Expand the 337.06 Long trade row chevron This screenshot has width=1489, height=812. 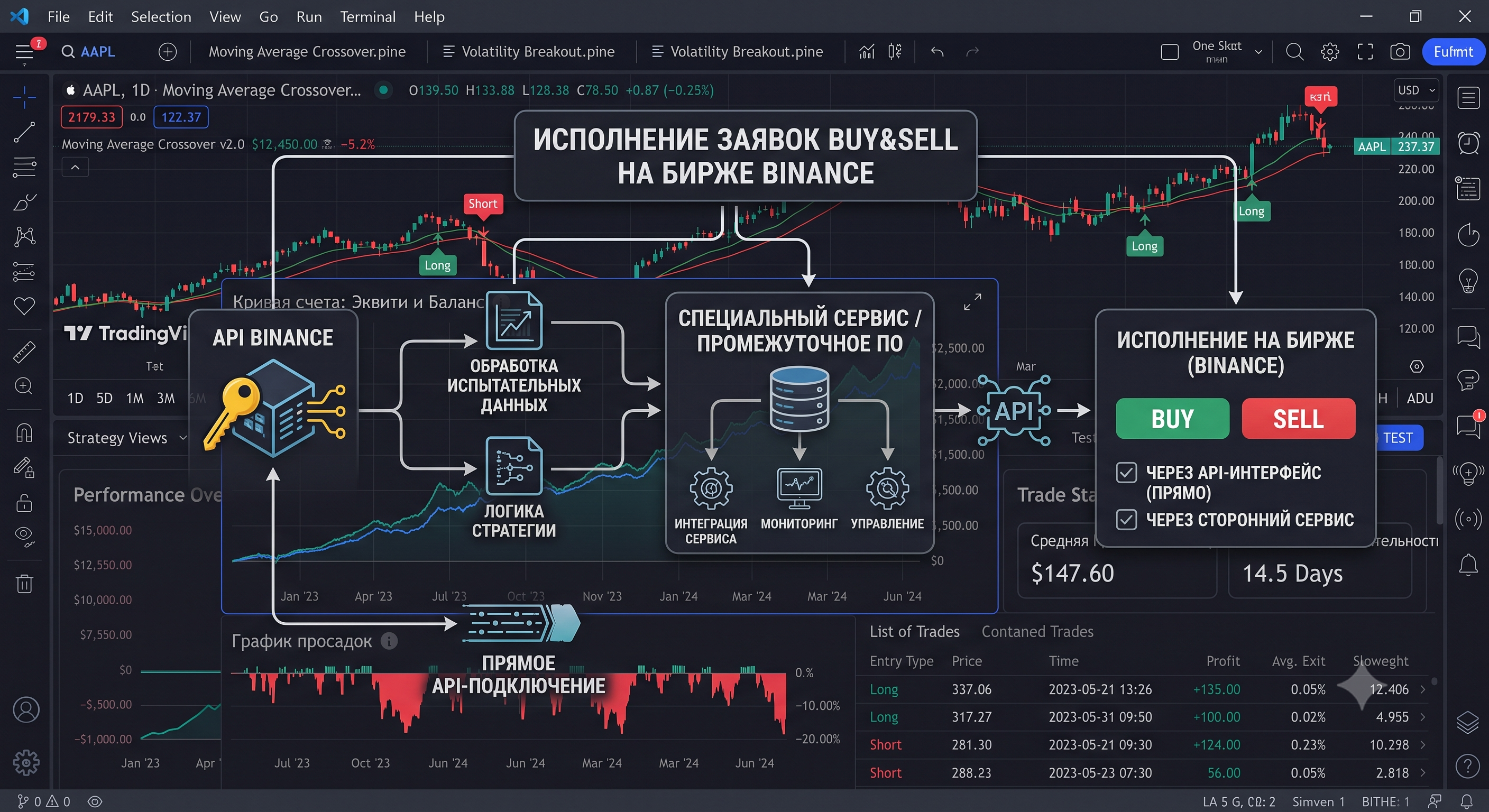(1423, 689)
